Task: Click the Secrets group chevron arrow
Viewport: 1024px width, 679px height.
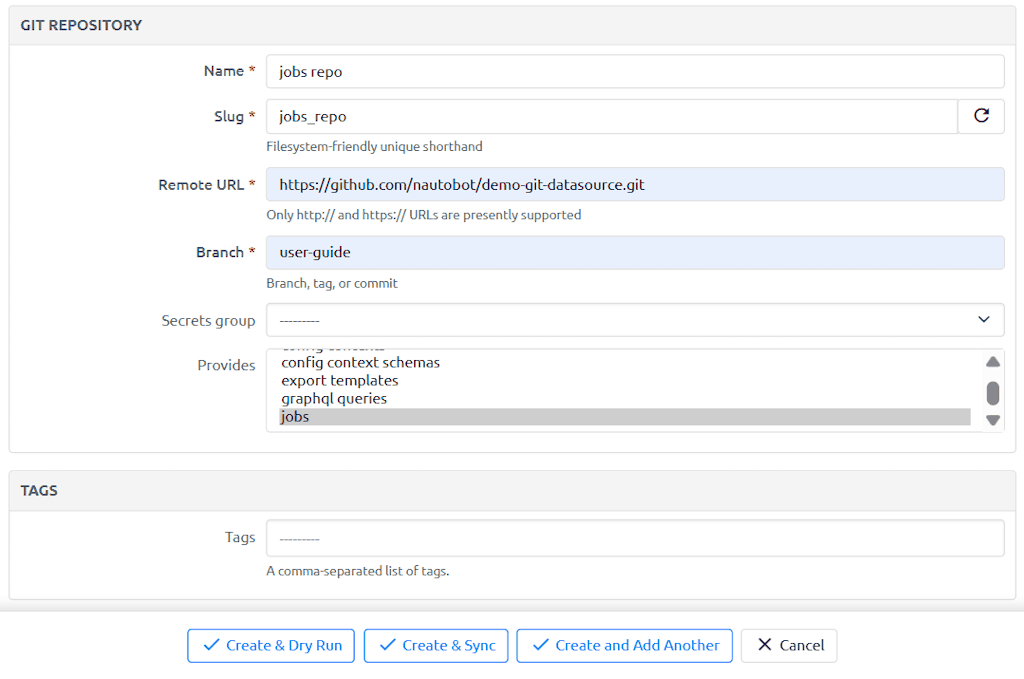Action: pyautogui.click(x=983, y=319)
